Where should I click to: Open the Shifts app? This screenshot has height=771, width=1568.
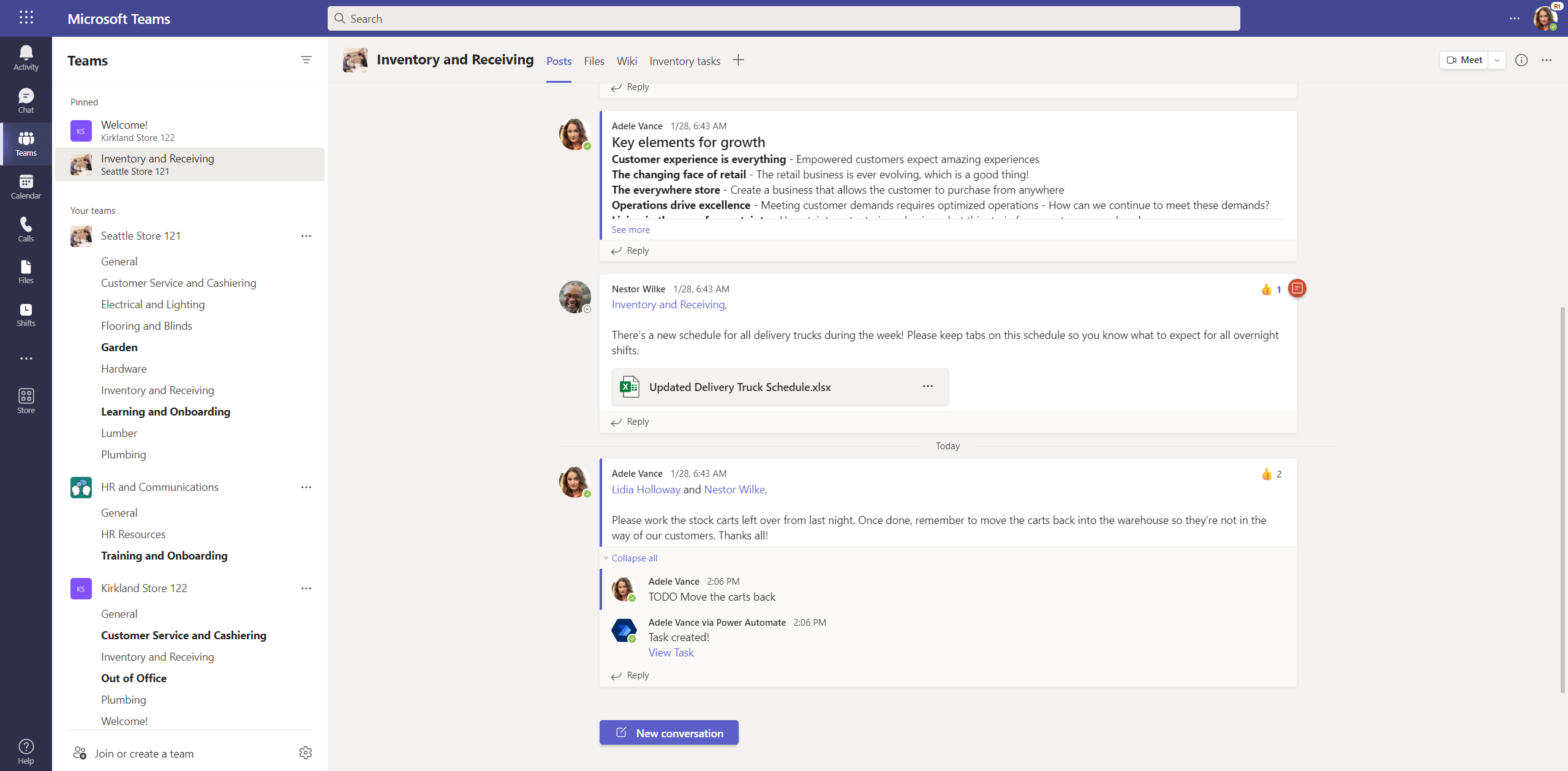[26, 314]
